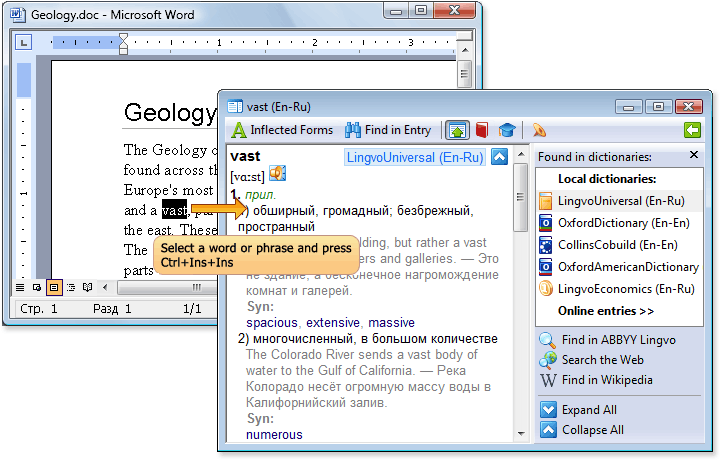Collapse the LingvoUniversal card with blue chevron

tap(499, 157)
